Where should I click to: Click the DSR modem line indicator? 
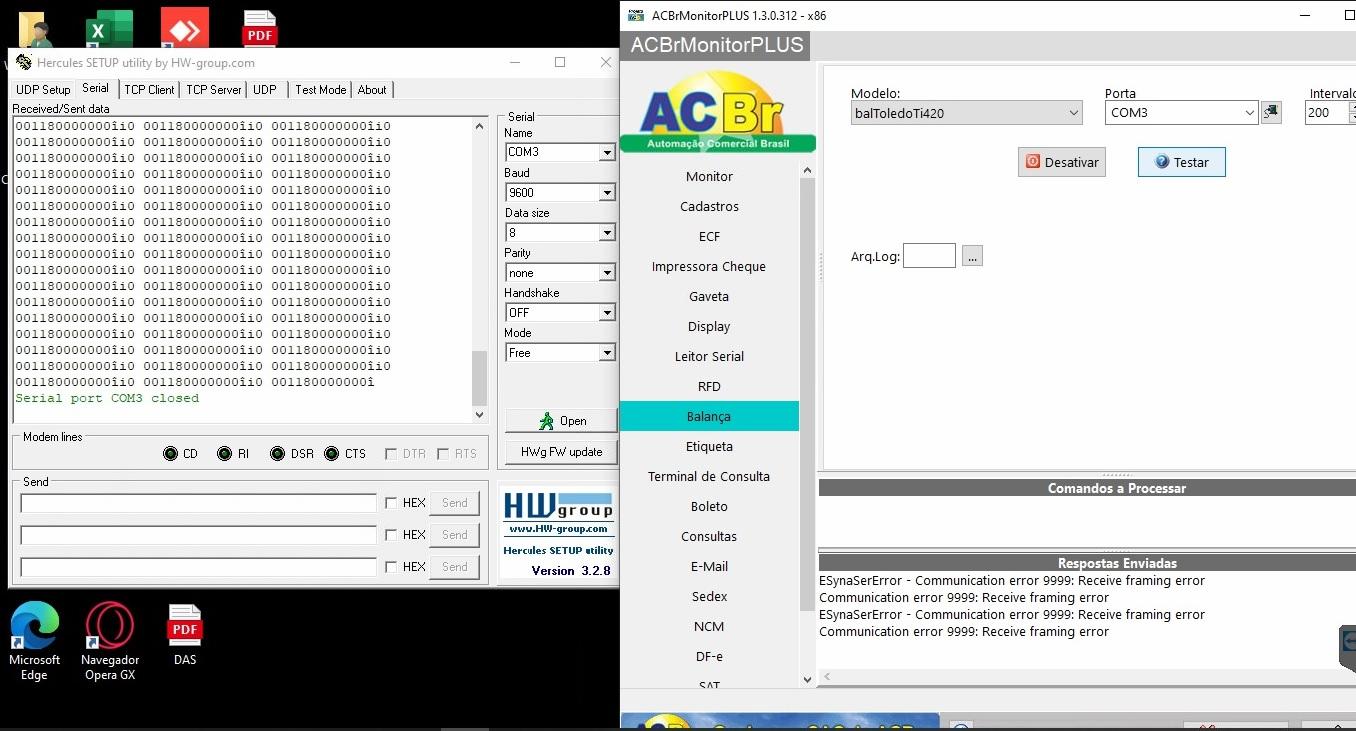coord(278,454)
